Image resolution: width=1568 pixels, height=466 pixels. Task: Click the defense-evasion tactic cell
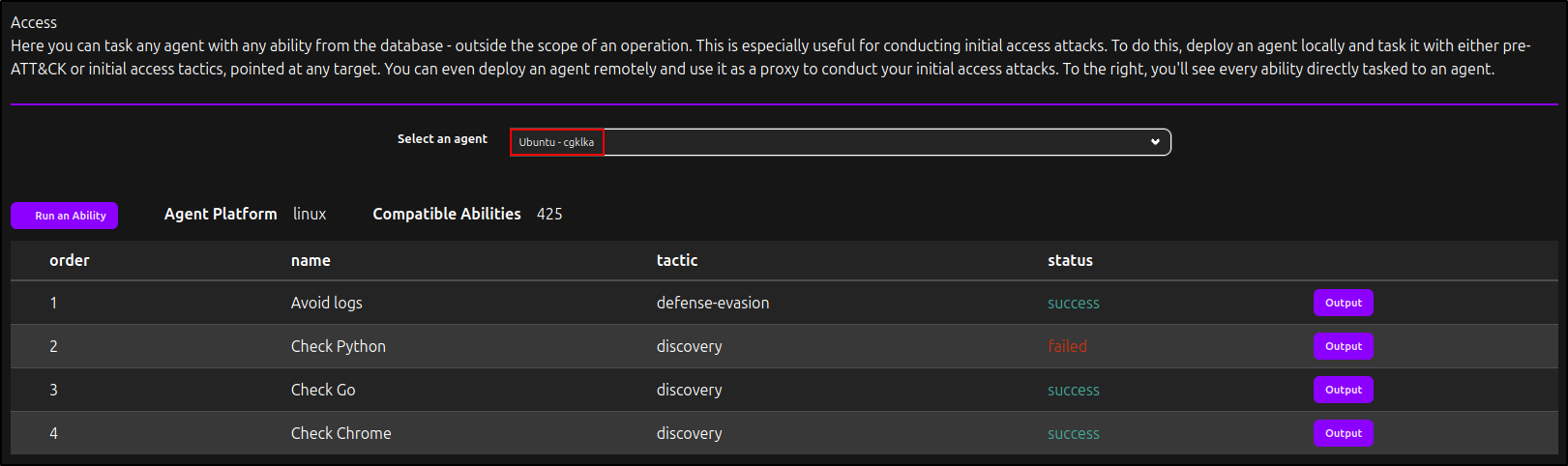[x=713, y=303]
